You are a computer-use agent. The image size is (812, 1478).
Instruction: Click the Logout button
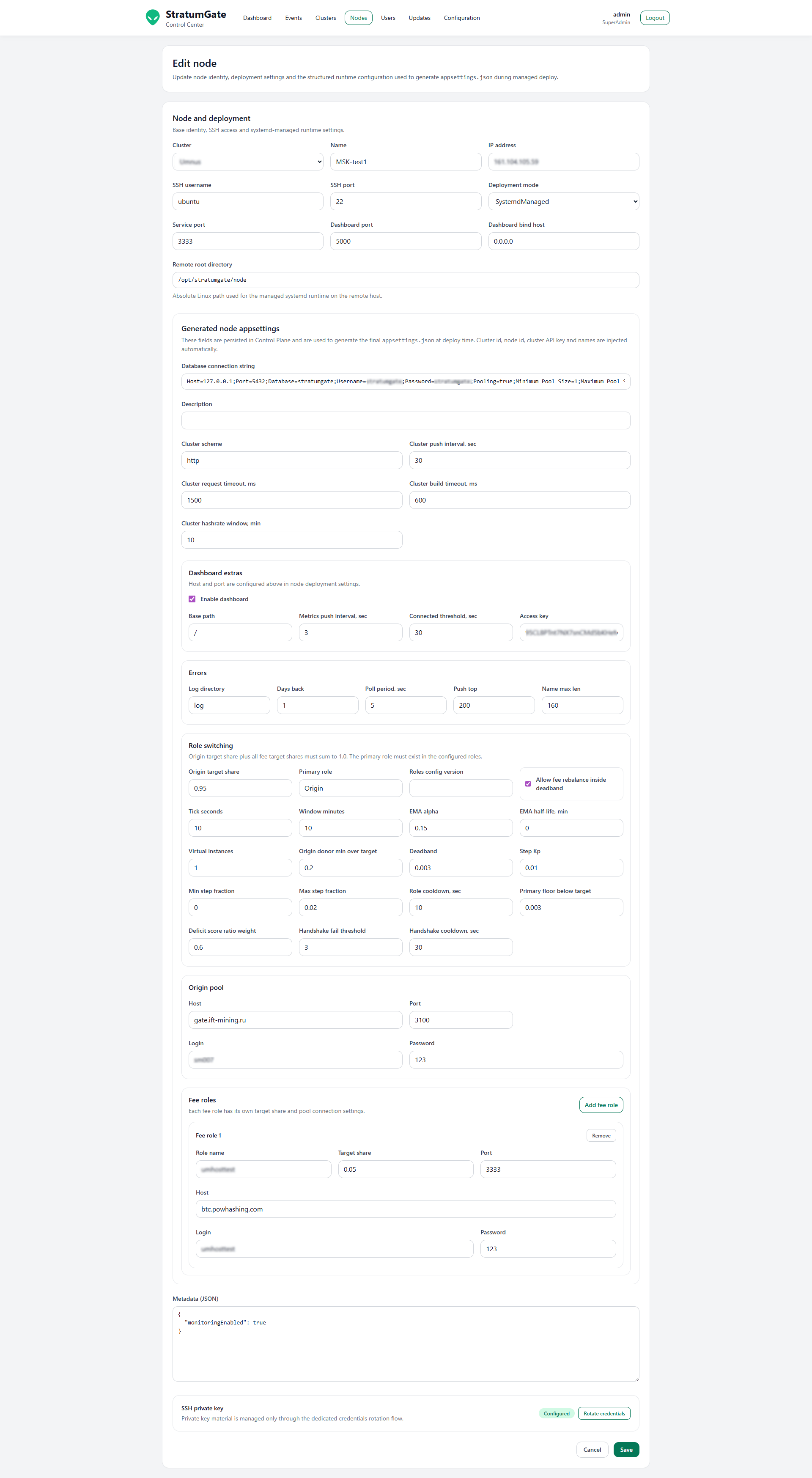coord(654,18)
